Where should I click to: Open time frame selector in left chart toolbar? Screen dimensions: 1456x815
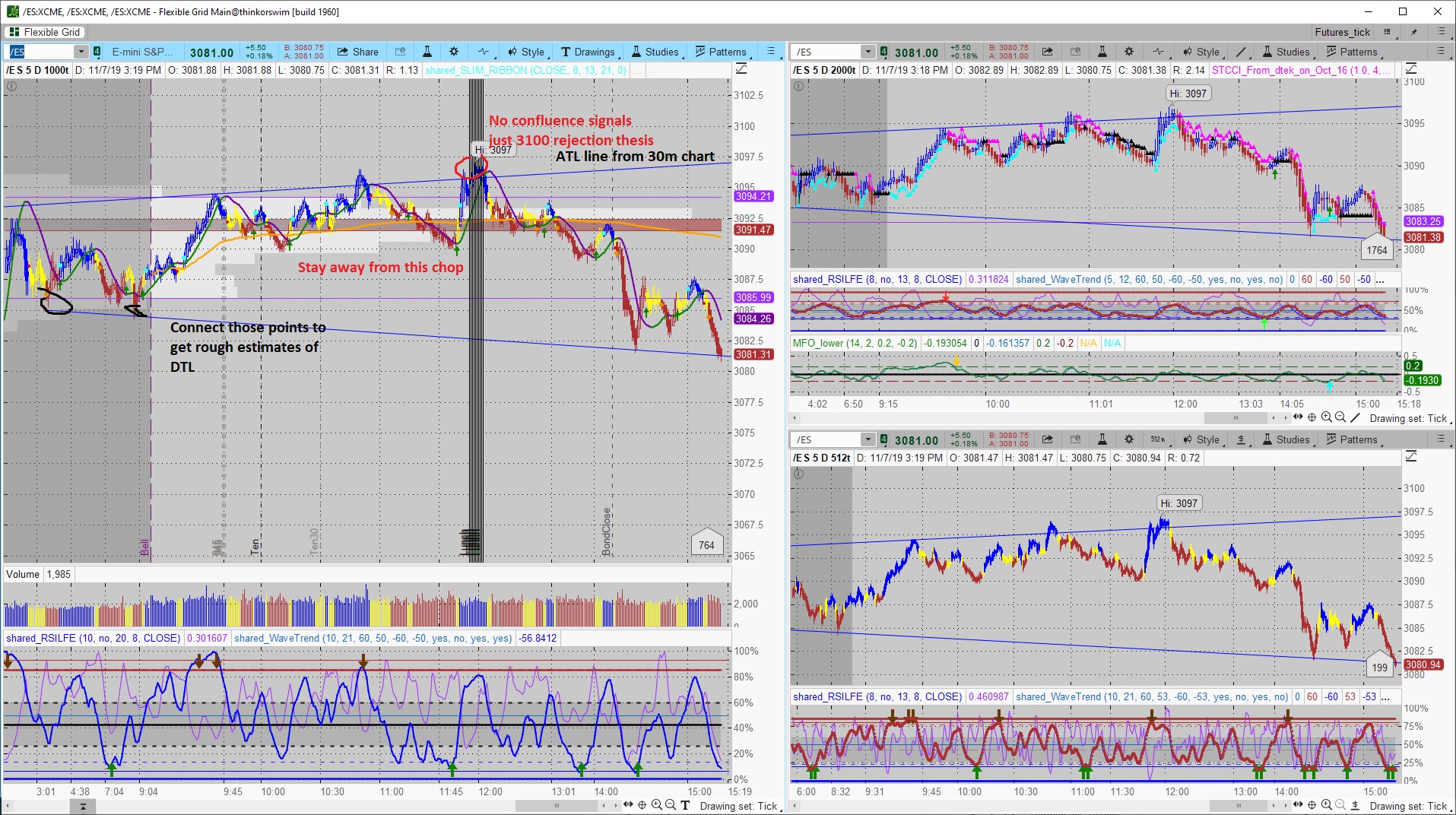(484, 52)
